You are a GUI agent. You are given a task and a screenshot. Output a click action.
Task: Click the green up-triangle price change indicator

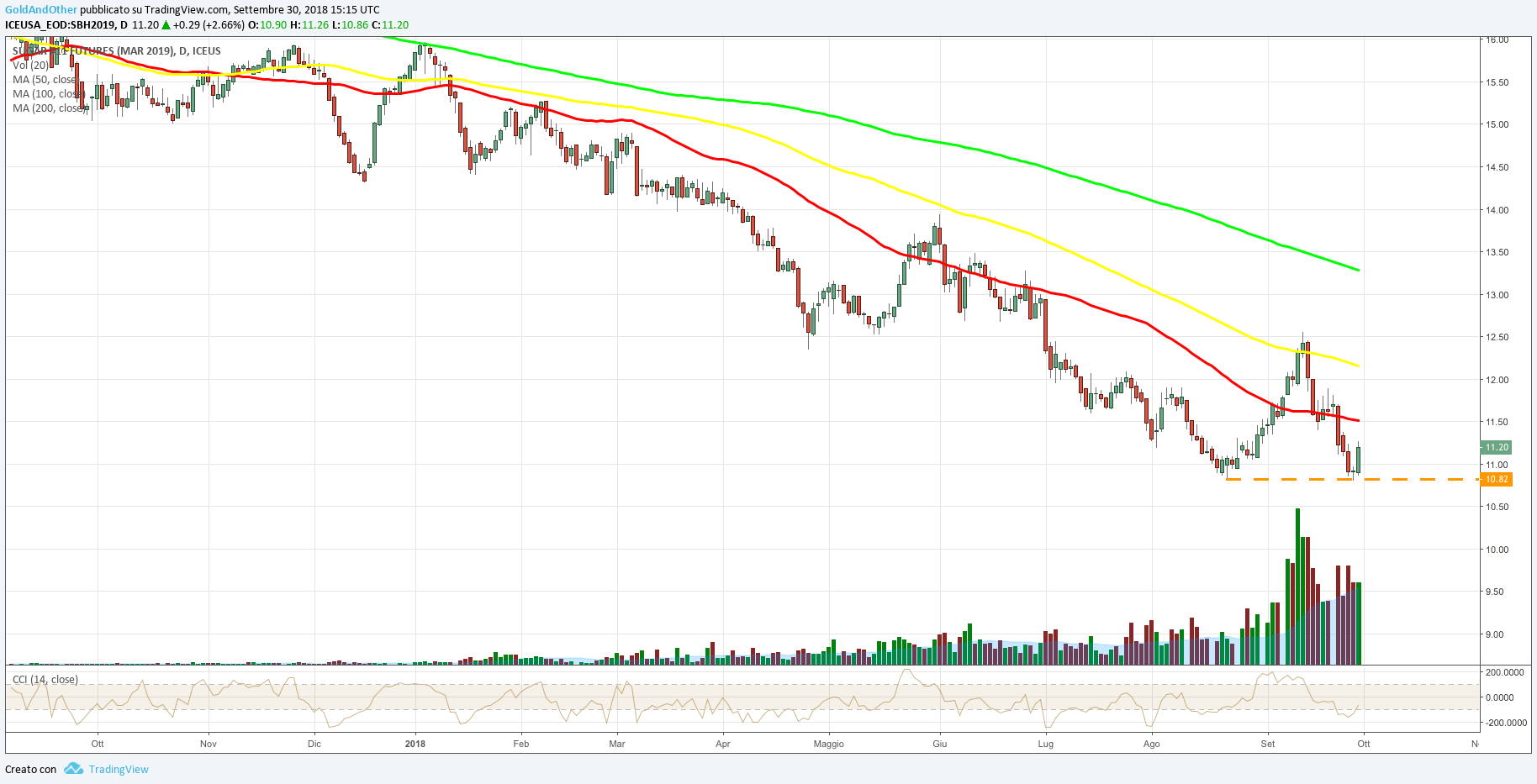pos(166,25)
